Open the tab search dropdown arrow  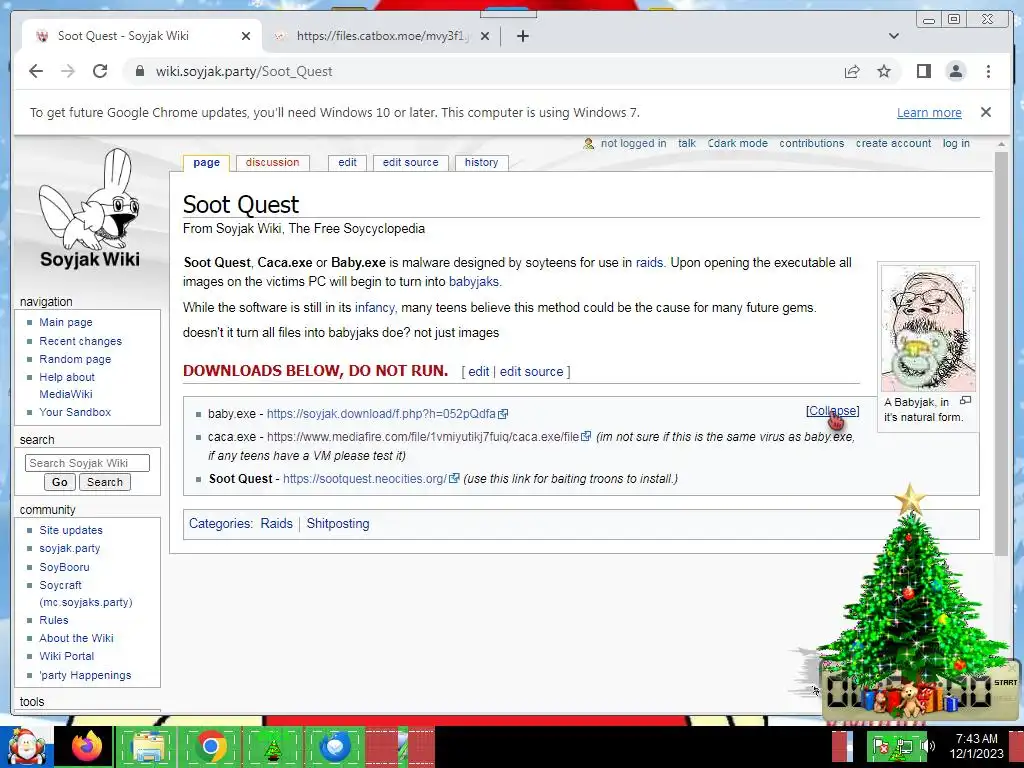[894, 36]
